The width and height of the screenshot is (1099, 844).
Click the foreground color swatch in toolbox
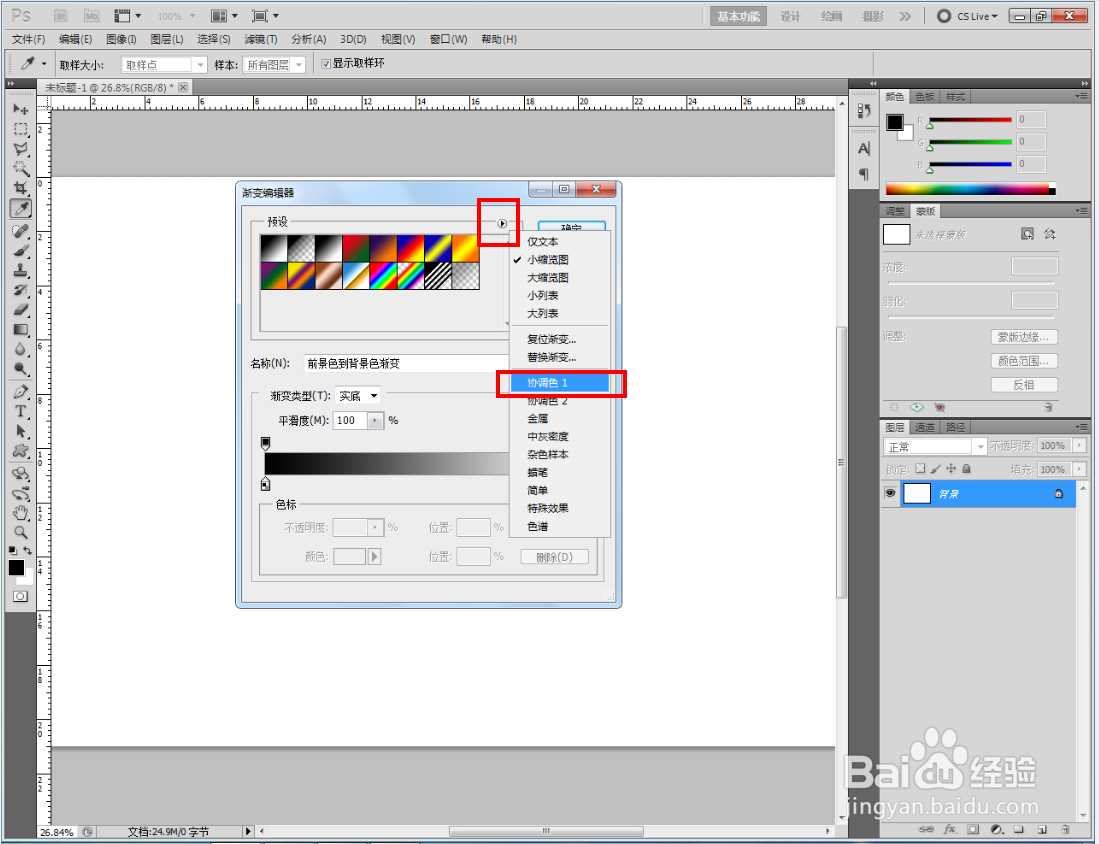click(x=16, y=567)
